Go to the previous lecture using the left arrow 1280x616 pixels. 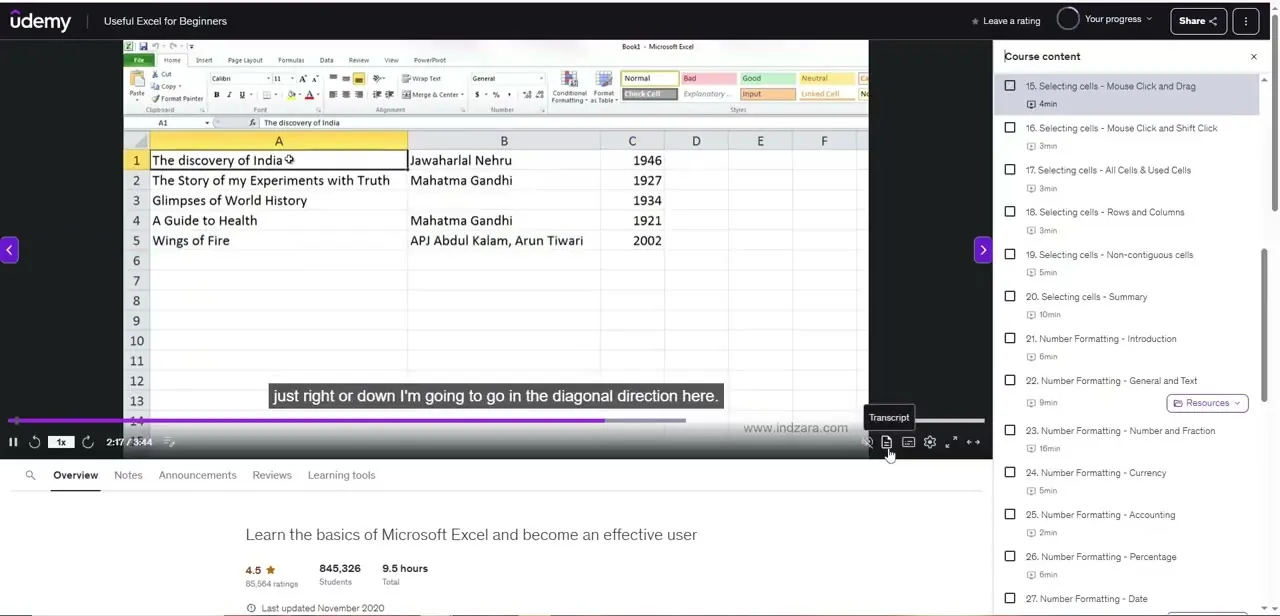(9, 250)
